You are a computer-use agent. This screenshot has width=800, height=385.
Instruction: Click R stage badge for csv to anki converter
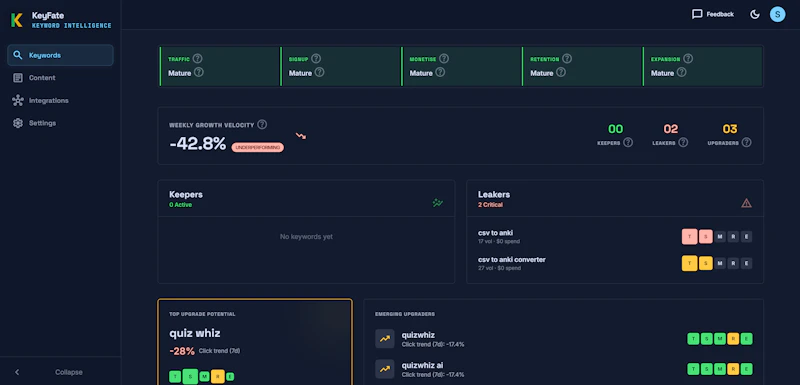(x=733, y=263)
